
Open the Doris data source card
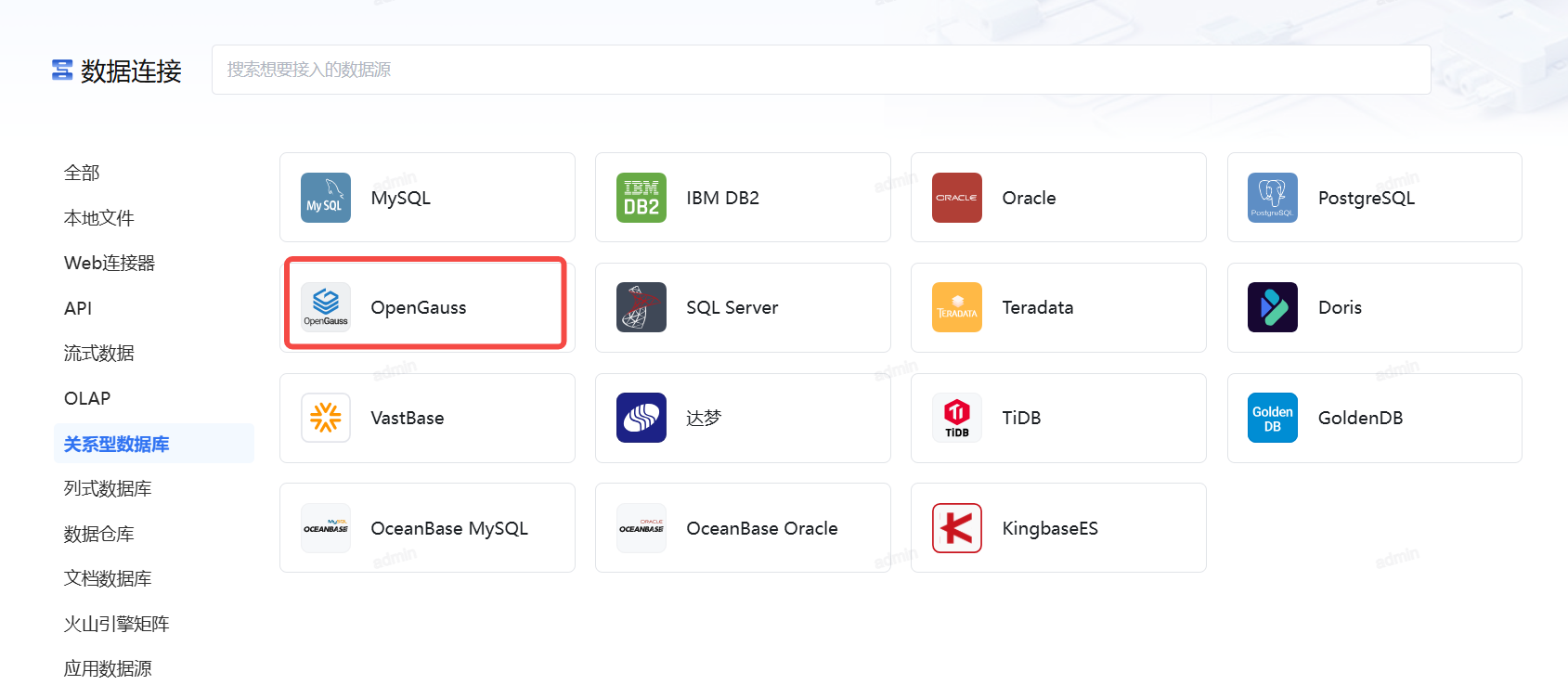[x=1374, y=307]
